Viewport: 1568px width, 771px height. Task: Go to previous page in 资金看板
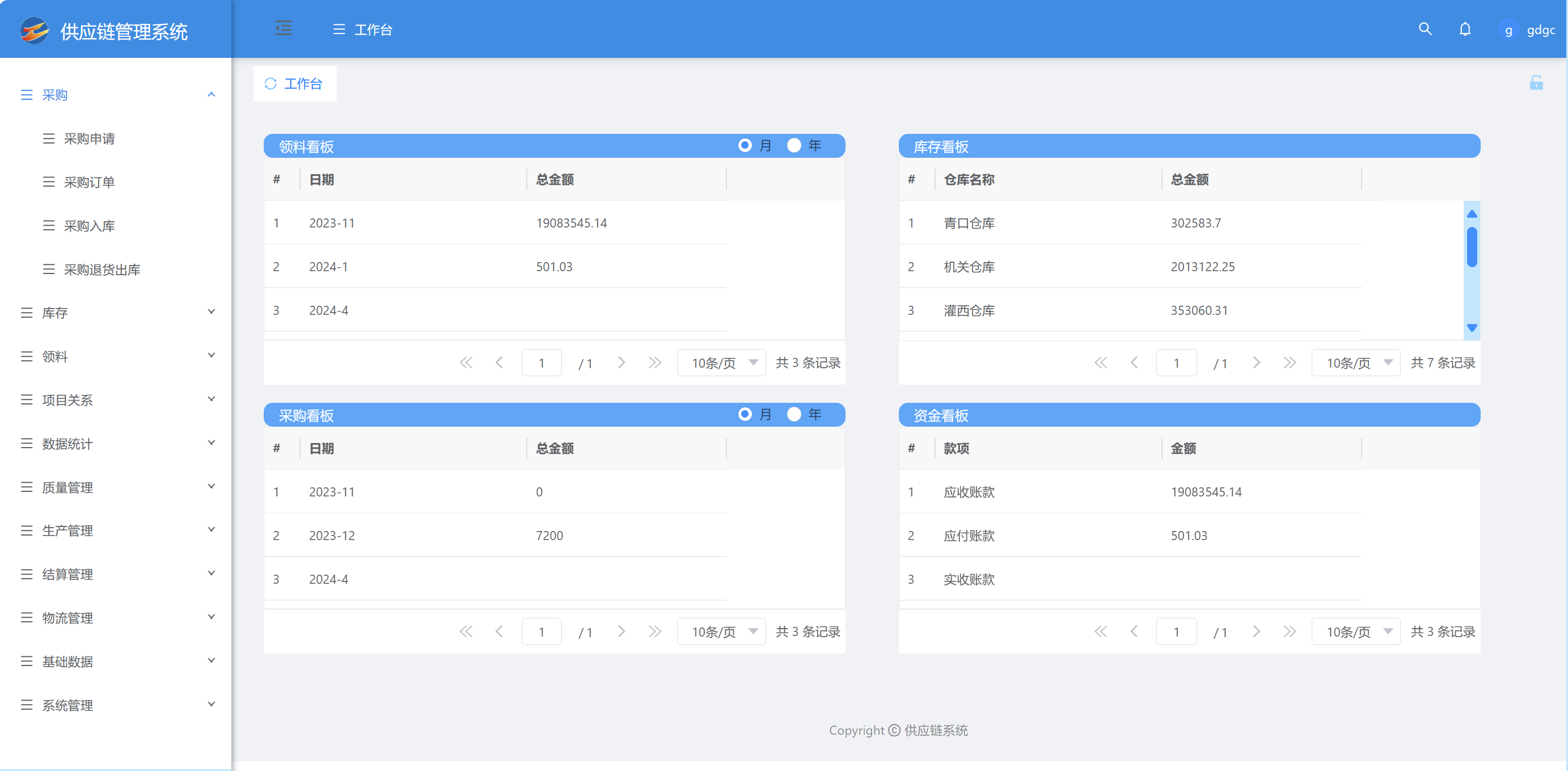pos(1134,631)
